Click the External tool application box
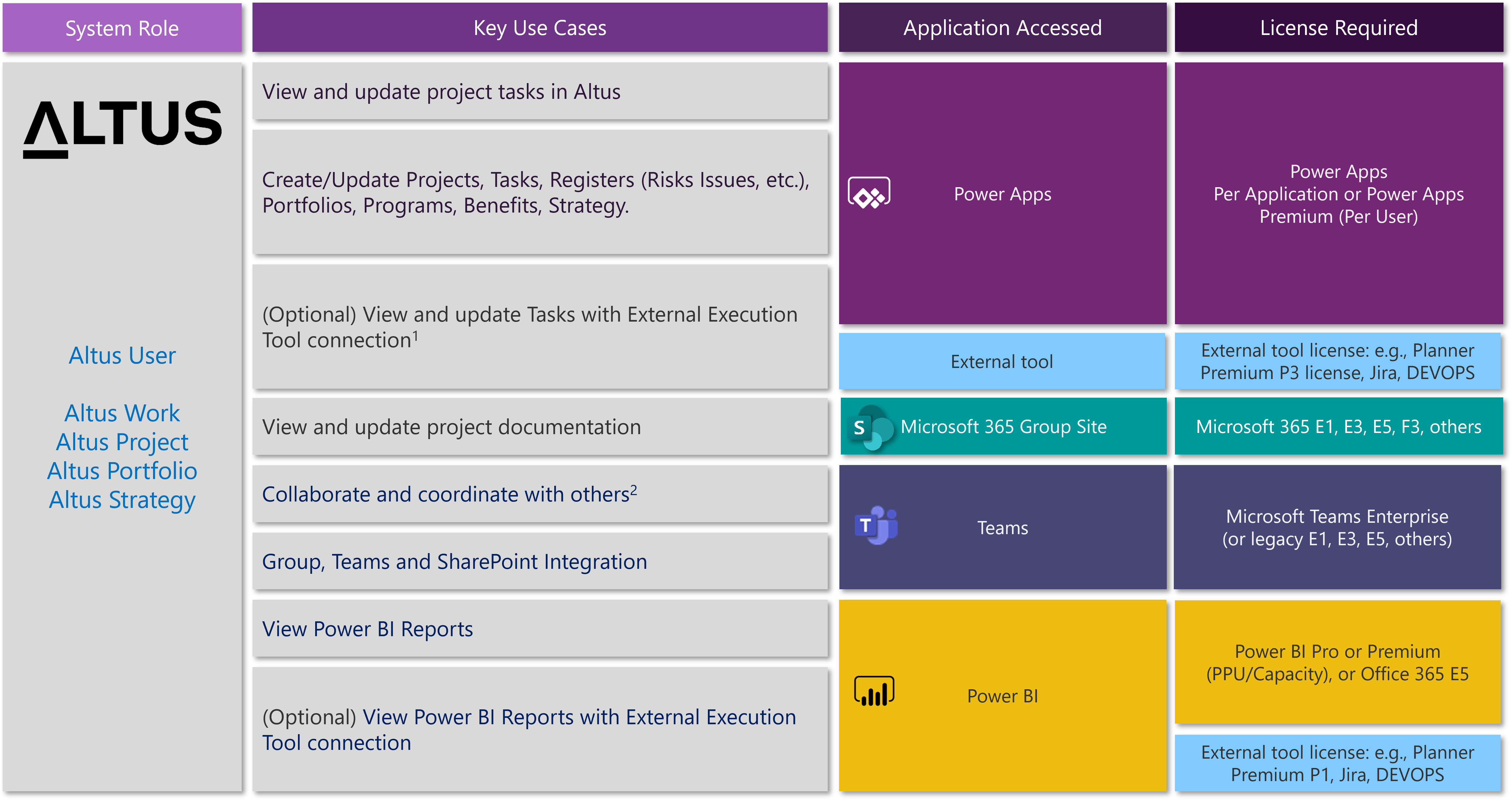The height and width of the screenshot is (805, 1512). 1002,361
